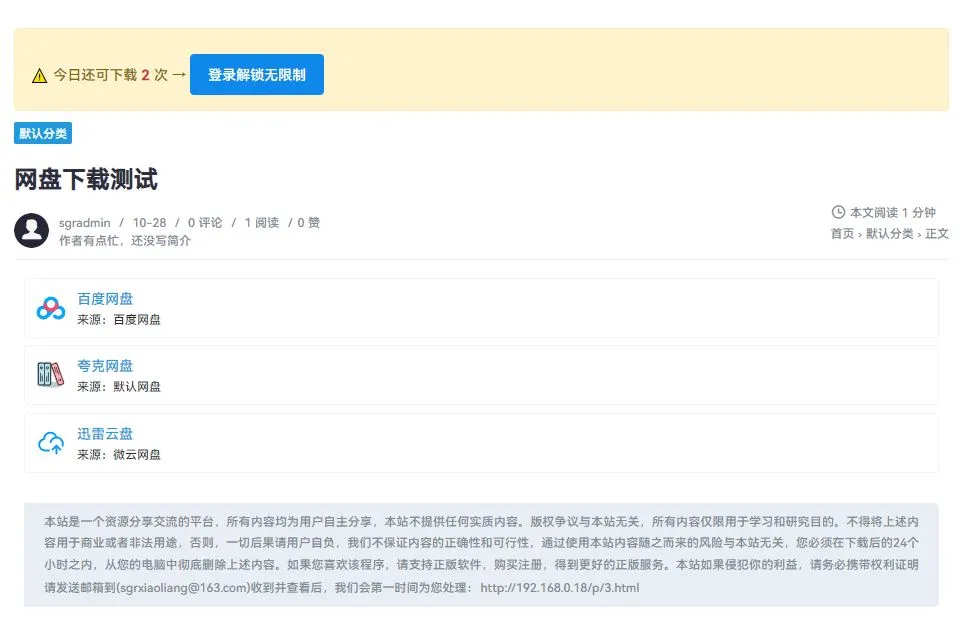This screenshot has width=966, height=638.
Task: Click the 1 阅读 view count
Action: [x=262, y=223]
